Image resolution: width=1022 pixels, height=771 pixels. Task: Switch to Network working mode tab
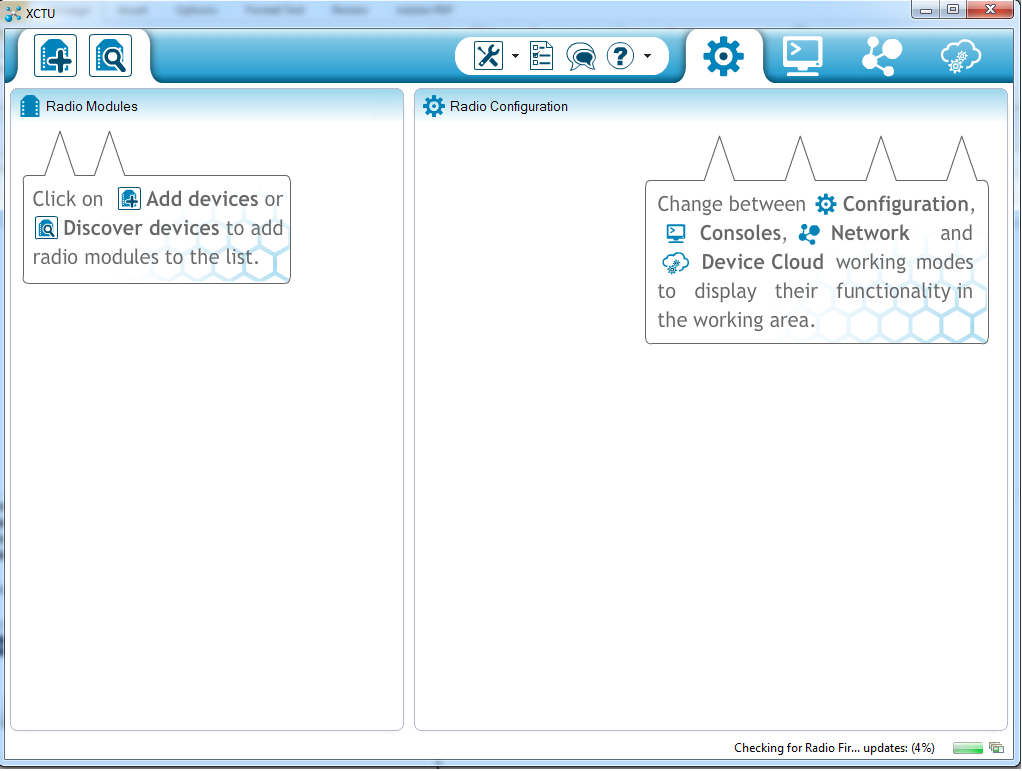882,56
